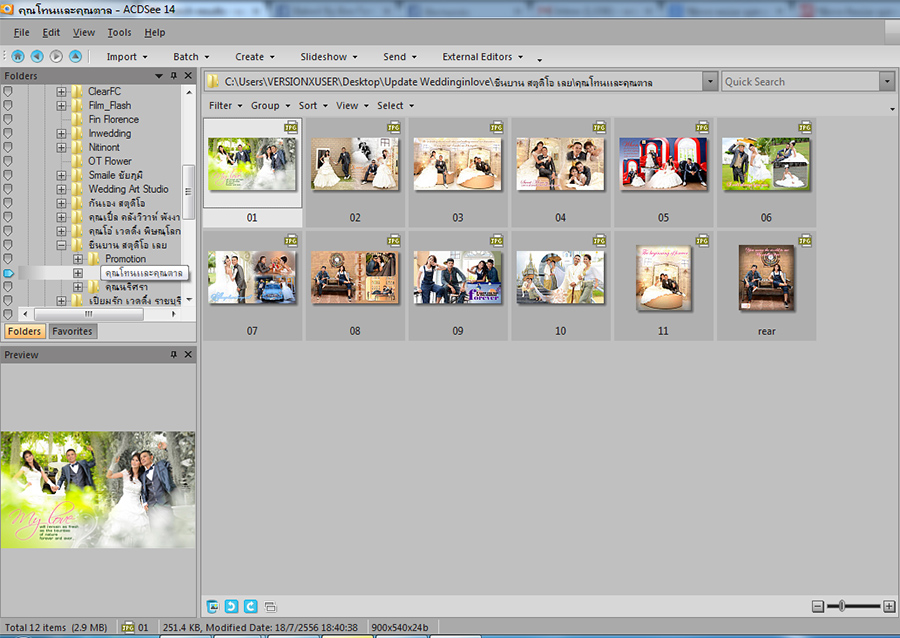This screenshot has width=900, height=638.
Task: Add to Image Basket icon
Action: point(212,606)
